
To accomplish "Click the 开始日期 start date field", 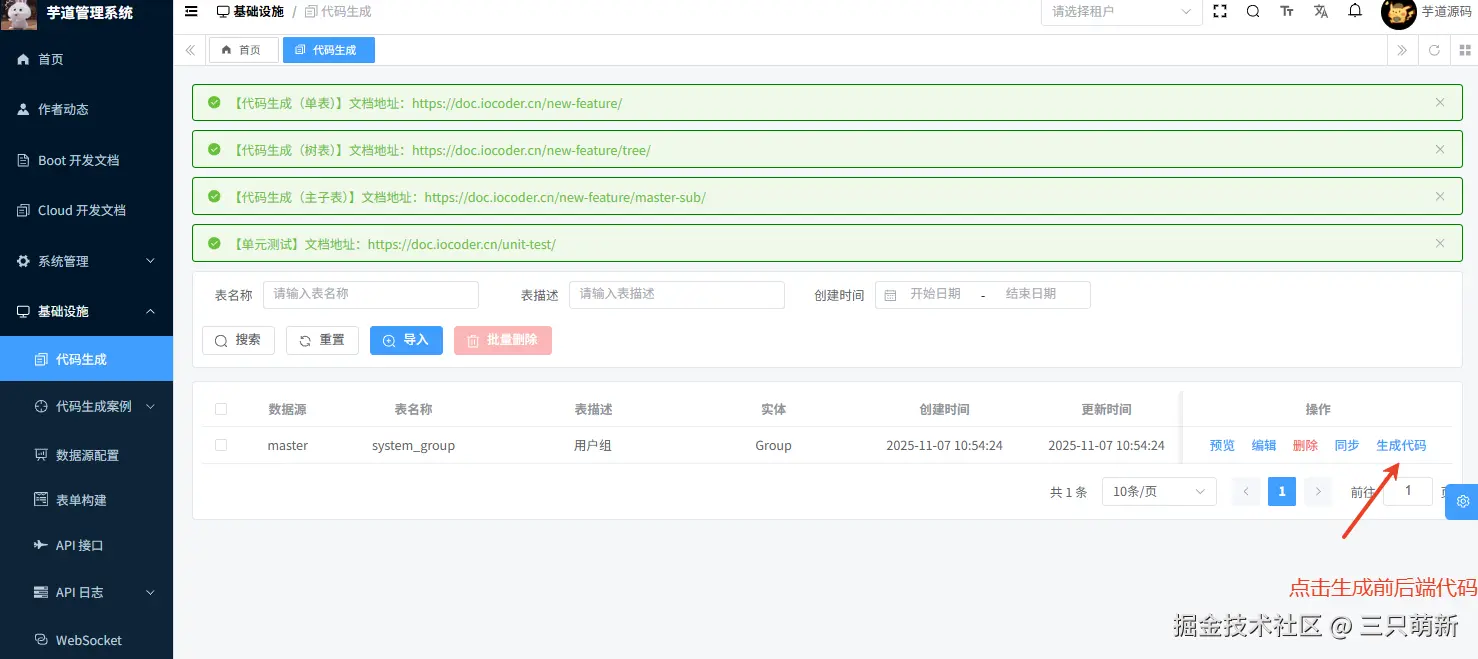I will (935, 294).
